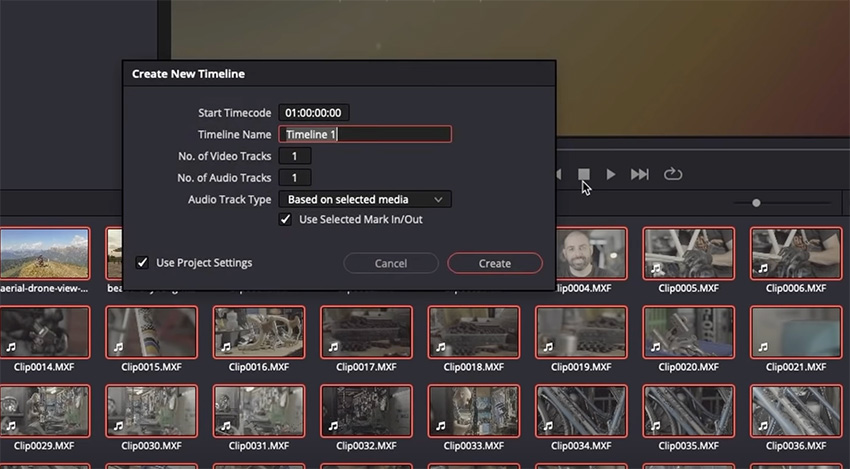Click the Clip0016.MXF filename label
This screenshot has width=850, height=469.
click(x=259, y=367)
